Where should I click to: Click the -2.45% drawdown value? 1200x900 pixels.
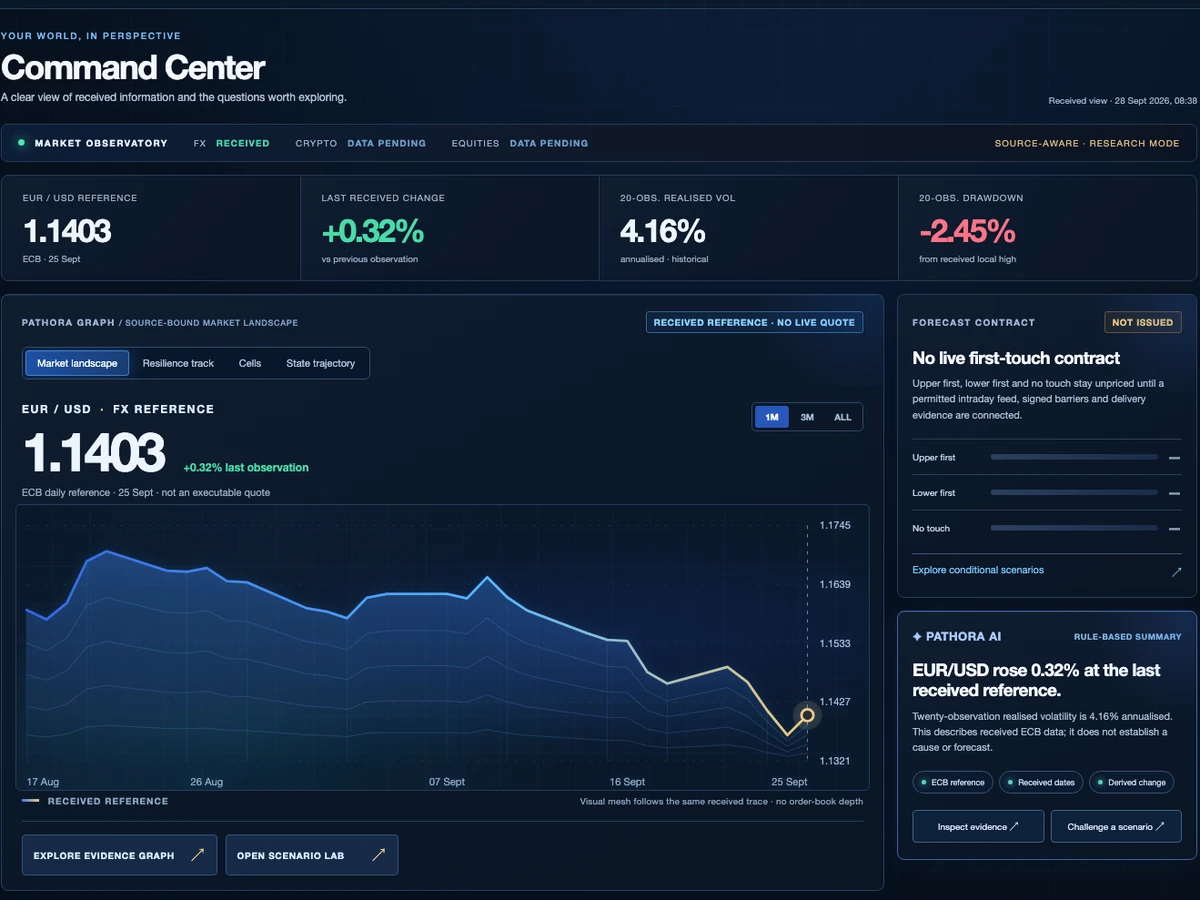pyautogui.click(x=967, y=232)
